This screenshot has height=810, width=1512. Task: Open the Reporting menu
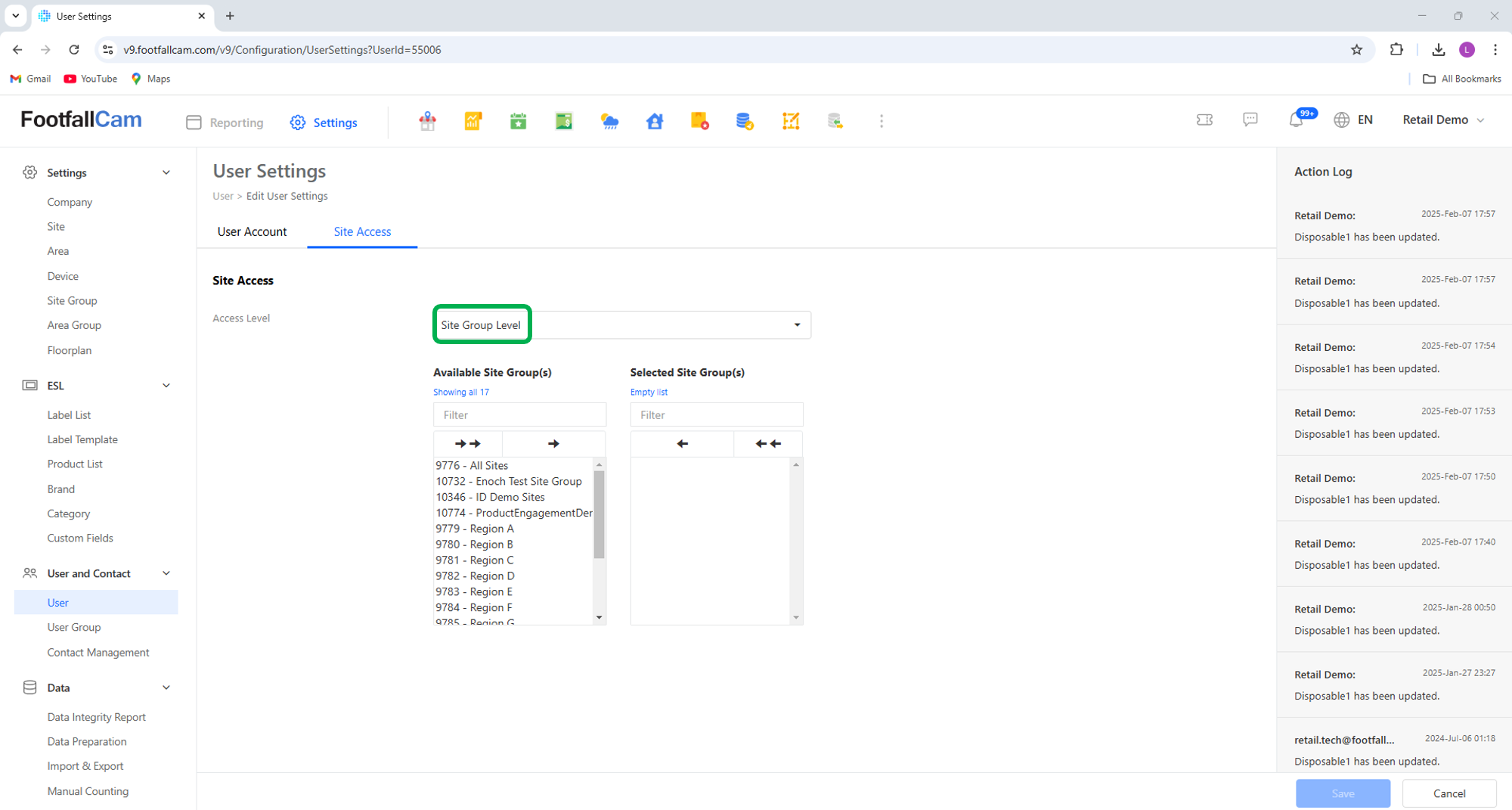click(x=225, y=123)
